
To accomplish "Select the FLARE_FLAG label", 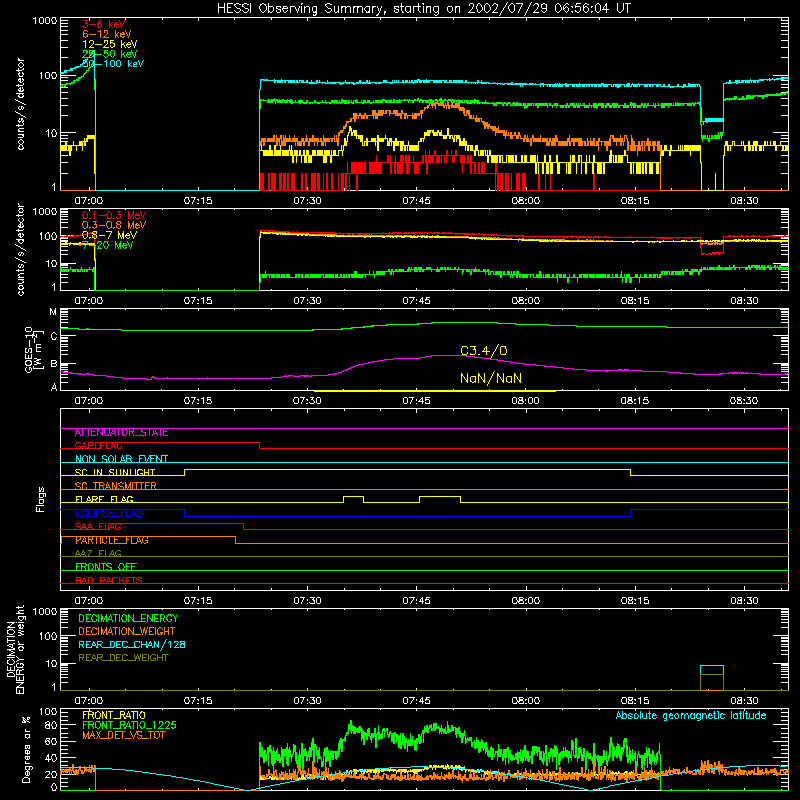I will tap(104, 499).
